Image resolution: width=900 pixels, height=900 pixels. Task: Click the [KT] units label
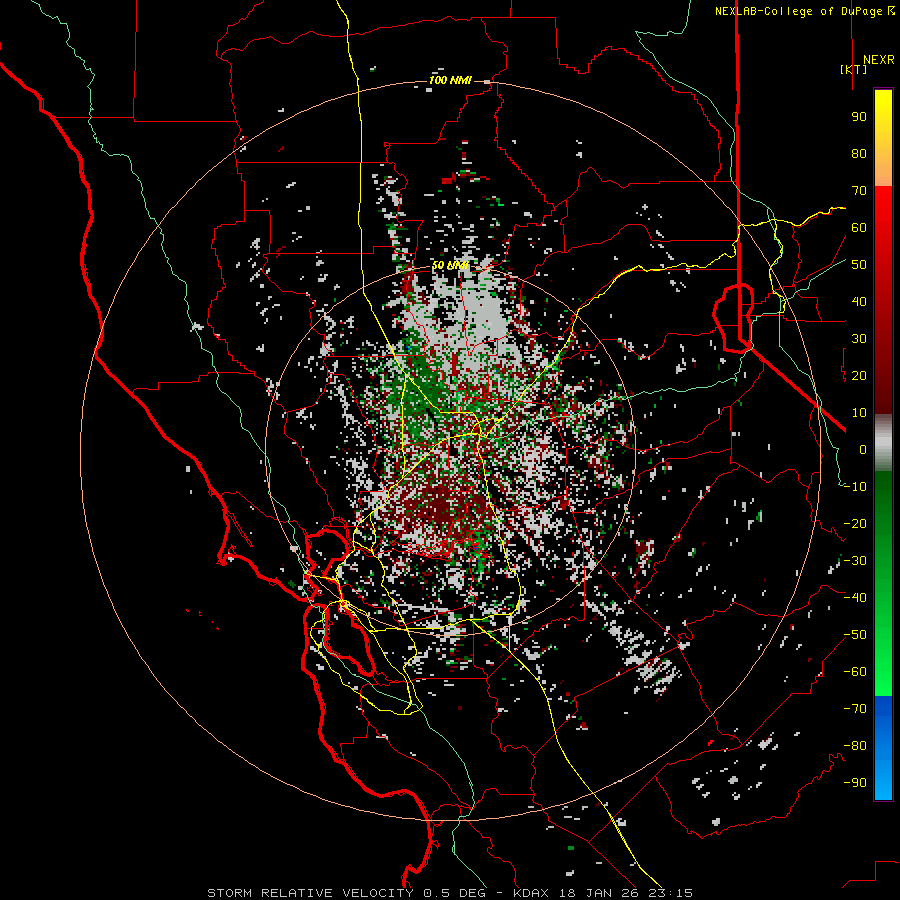pos(853,69)
